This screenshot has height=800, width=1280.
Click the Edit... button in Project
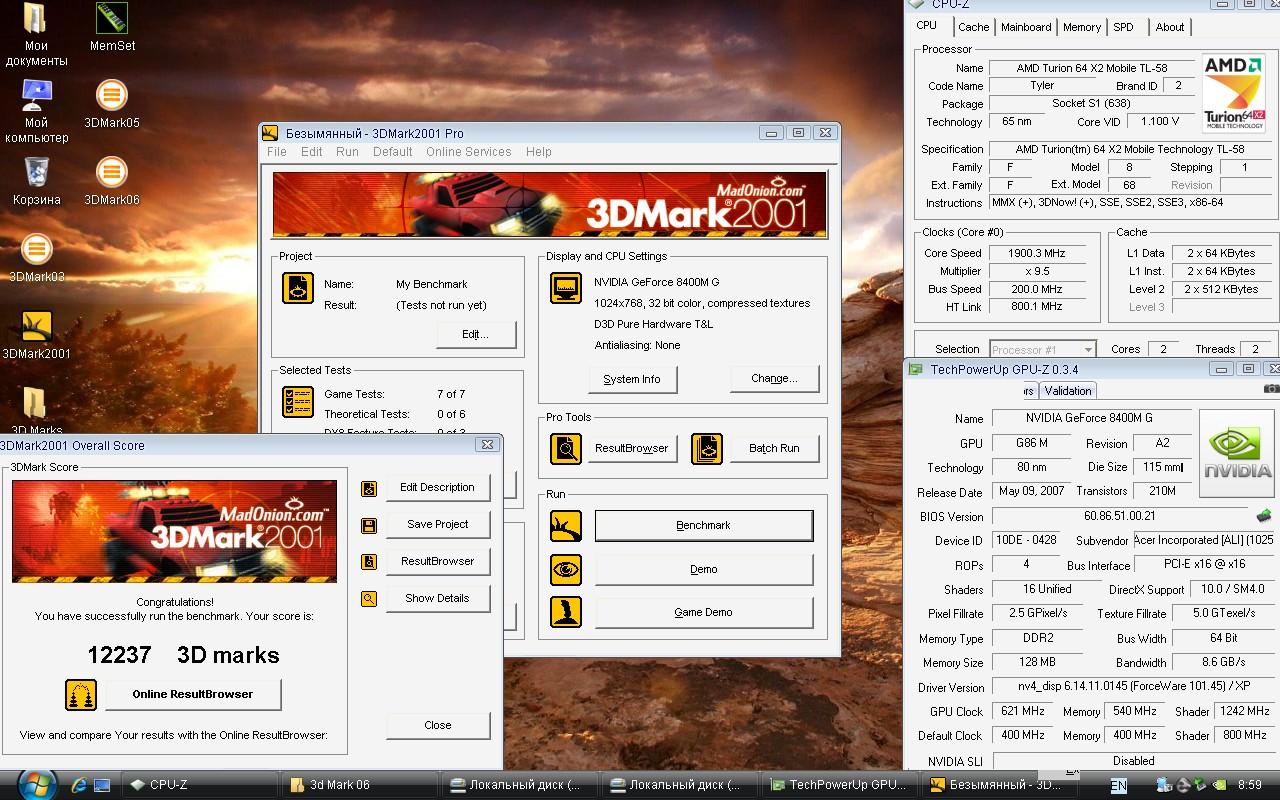[476, 334]
